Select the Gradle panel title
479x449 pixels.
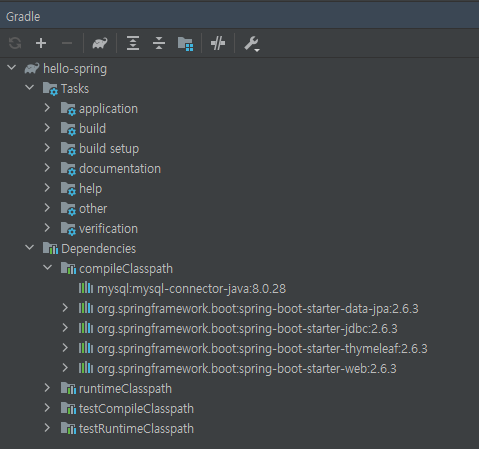(23, 17)
